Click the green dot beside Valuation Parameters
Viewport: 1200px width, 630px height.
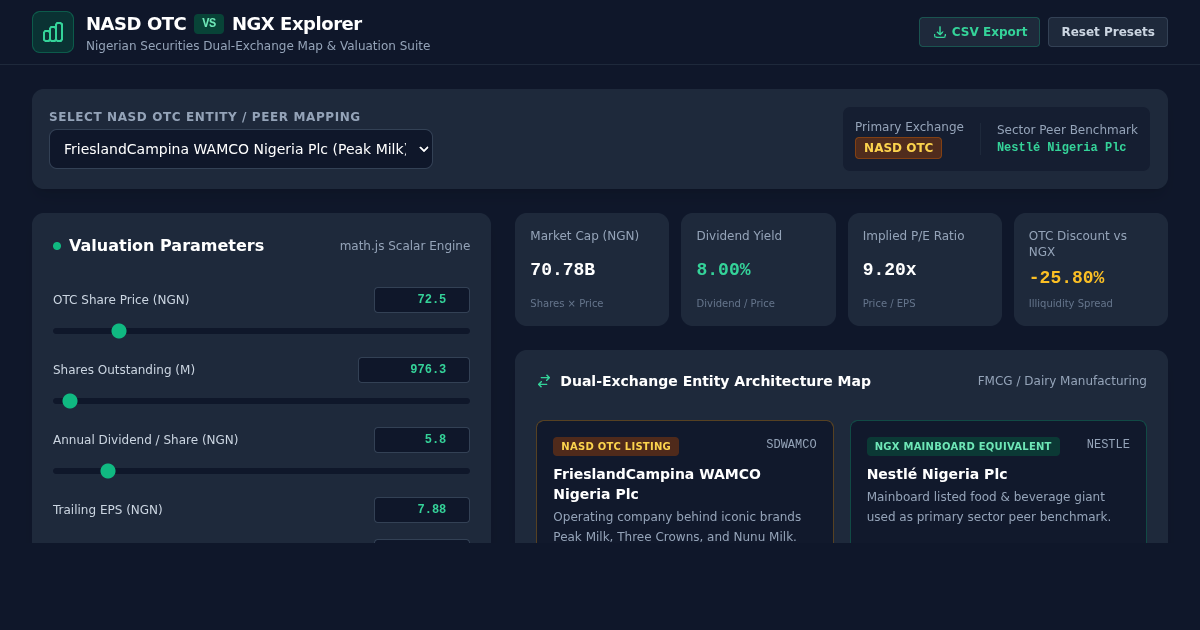[57, 246]
